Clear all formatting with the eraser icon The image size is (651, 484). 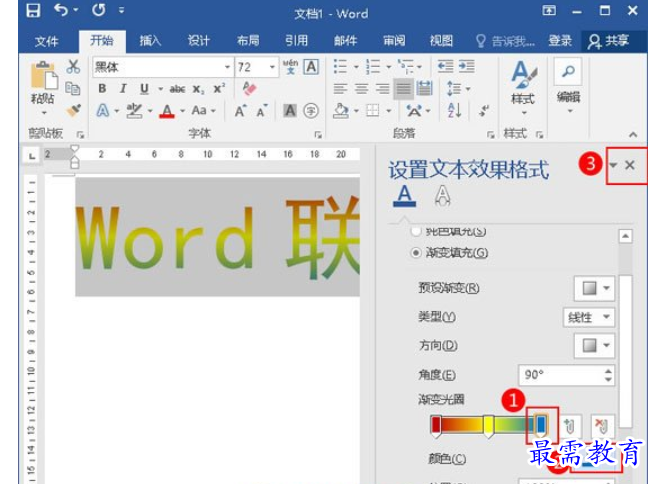[249, 88]
